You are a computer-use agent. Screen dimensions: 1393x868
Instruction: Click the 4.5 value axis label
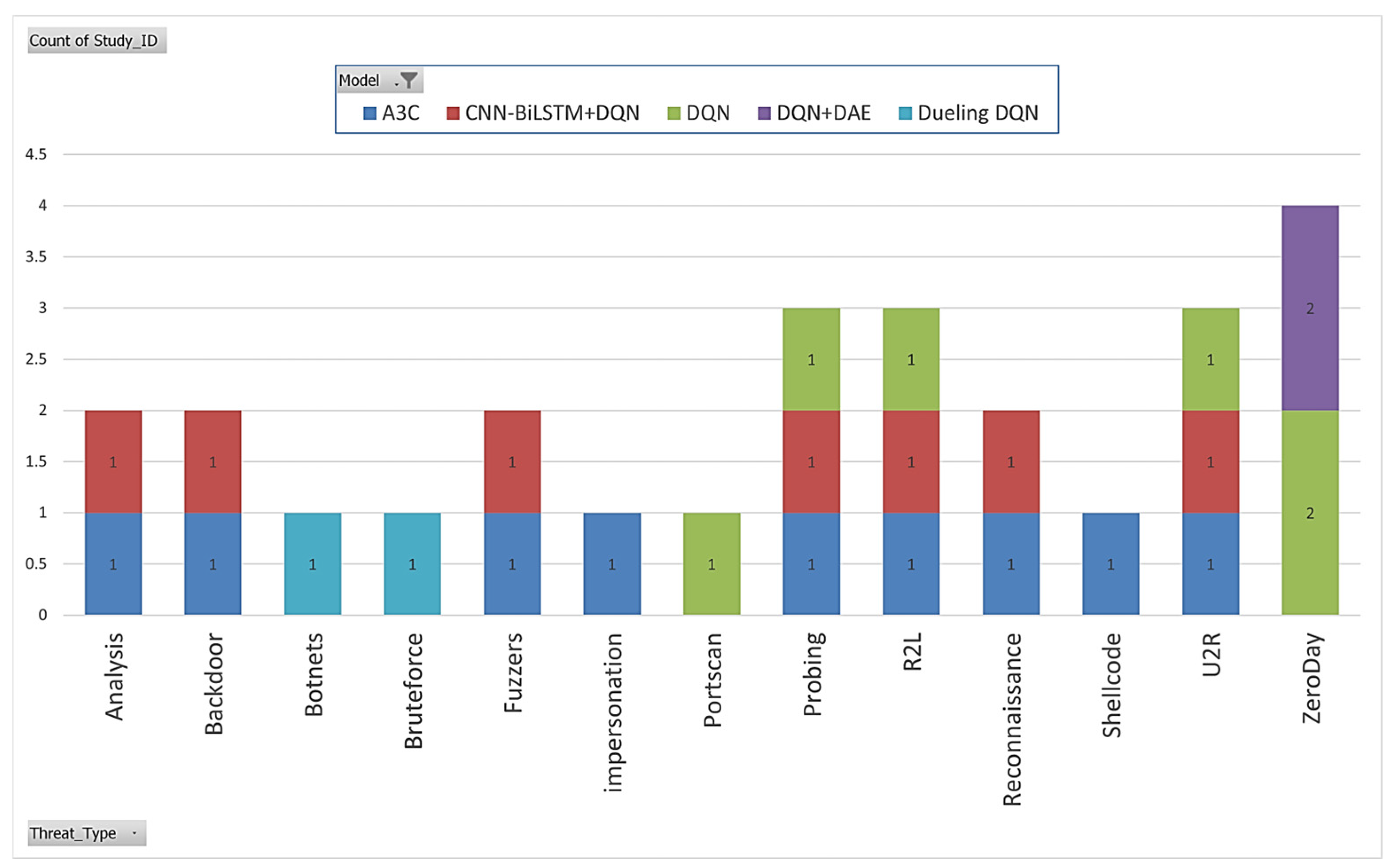pos(35,155)
